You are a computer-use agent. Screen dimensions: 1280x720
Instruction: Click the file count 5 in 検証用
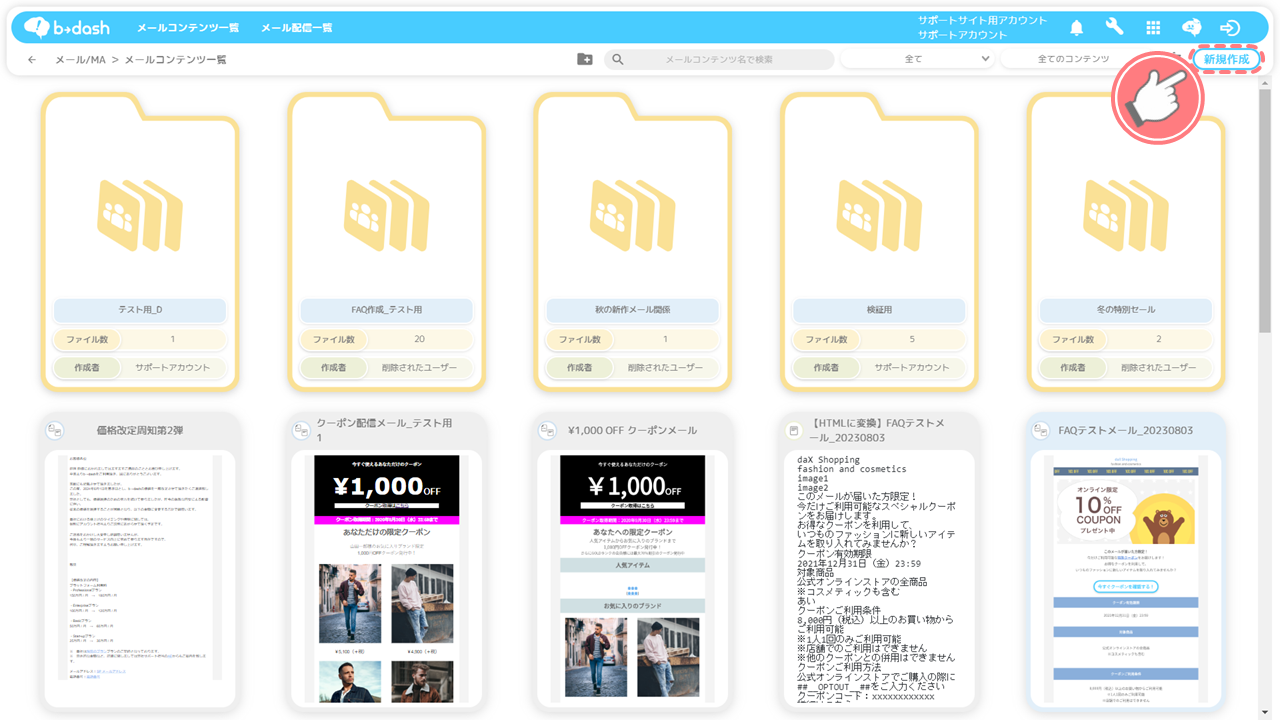pos(912,340)
